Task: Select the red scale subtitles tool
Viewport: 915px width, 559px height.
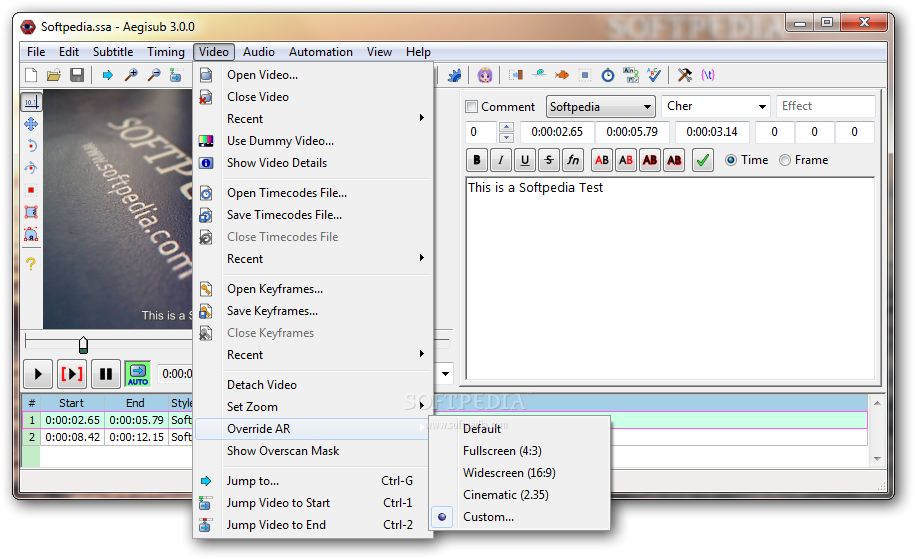Action: pyautogui.click(x=31, y=190)
